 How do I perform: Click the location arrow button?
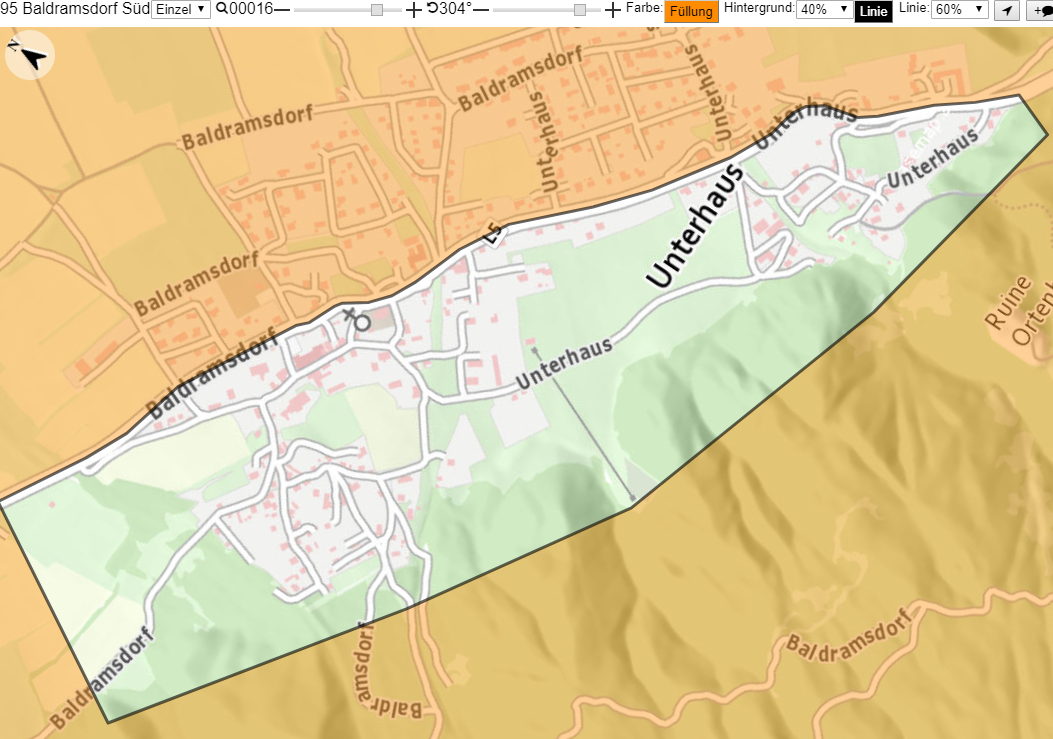(x=1007, y=11)
